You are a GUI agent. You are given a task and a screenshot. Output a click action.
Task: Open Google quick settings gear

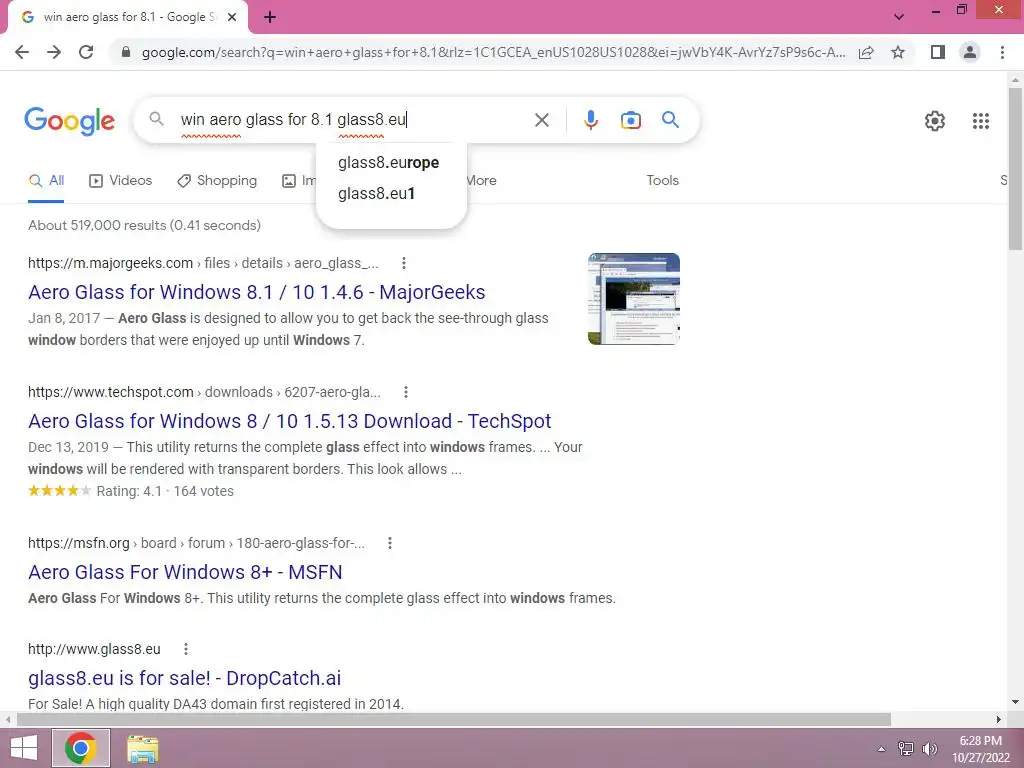point(935,121)
